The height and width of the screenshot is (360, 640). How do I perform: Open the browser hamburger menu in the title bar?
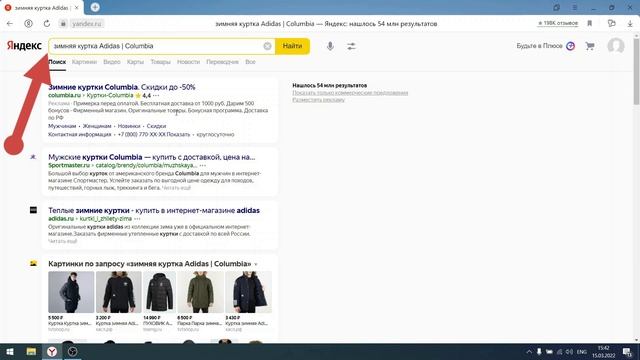575,7
